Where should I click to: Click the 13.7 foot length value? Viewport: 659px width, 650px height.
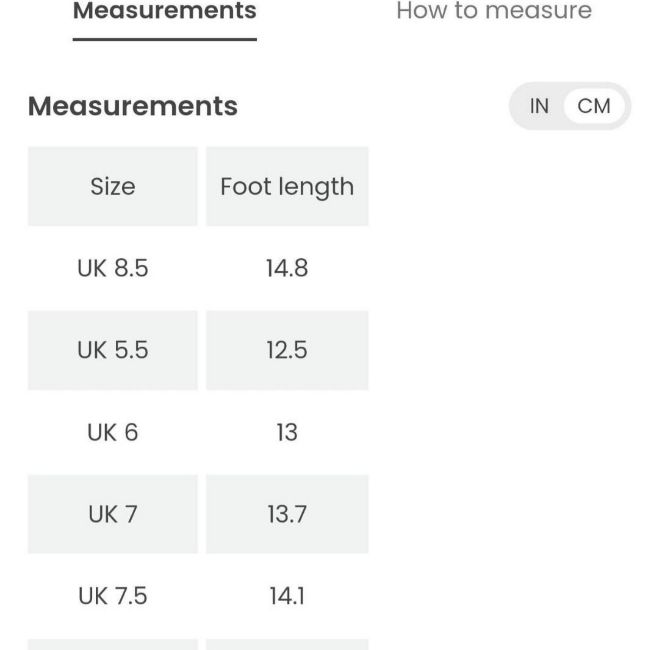(287, 514)
